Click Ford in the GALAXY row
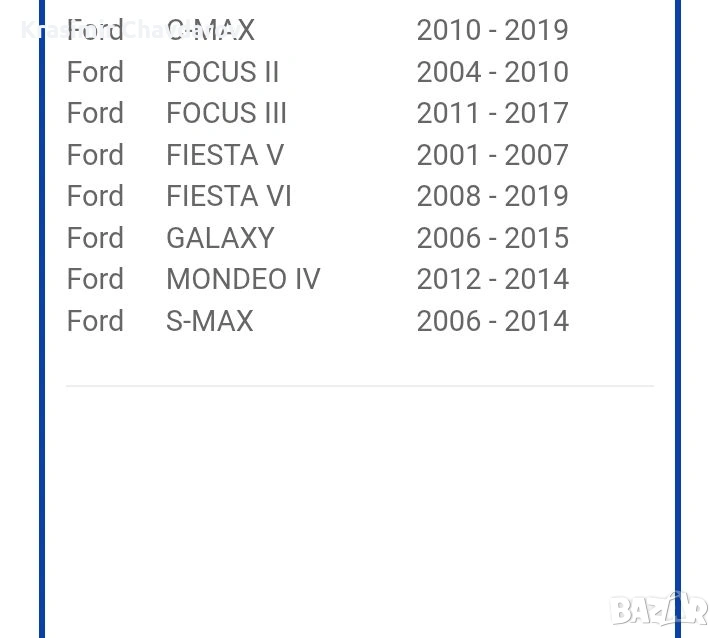The image size is (720, 638). pos(95,238)
